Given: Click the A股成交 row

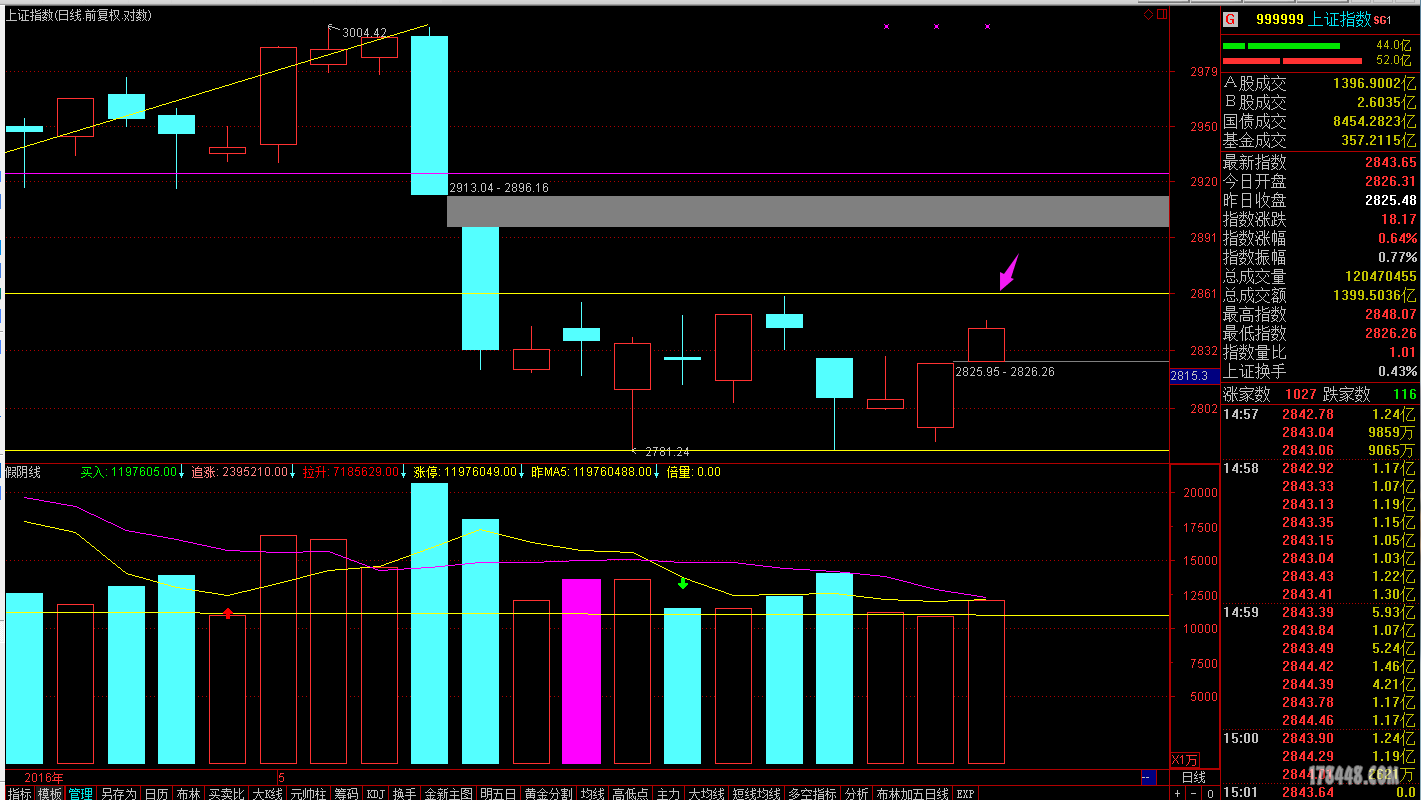Looking at the screenshot, I should 1320,84.
